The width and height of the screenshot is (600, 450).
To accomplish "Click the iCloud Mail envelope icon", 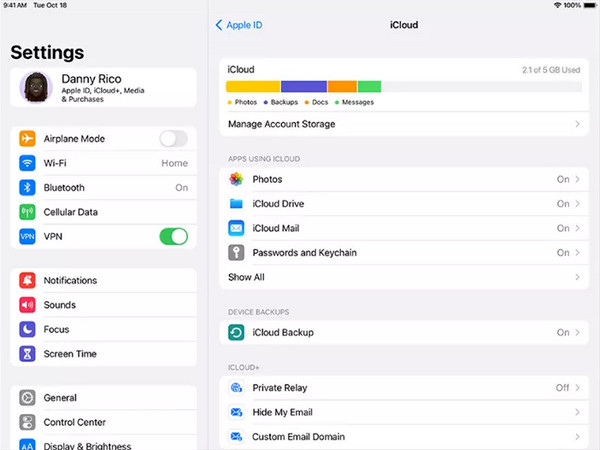I will (236, 228).
